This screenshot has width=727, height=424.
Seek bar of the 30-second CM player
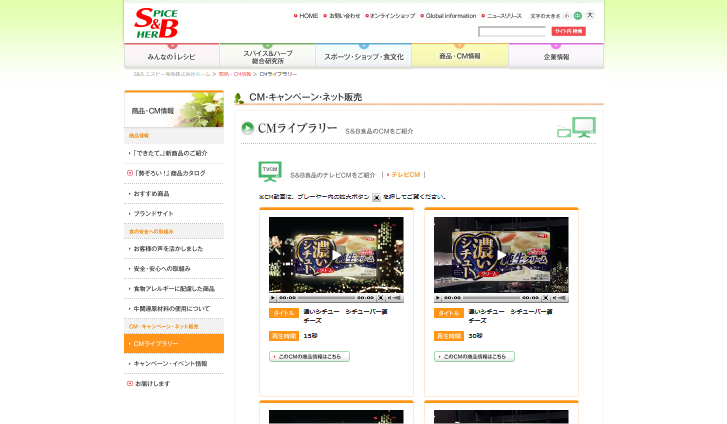coord(492,298)
